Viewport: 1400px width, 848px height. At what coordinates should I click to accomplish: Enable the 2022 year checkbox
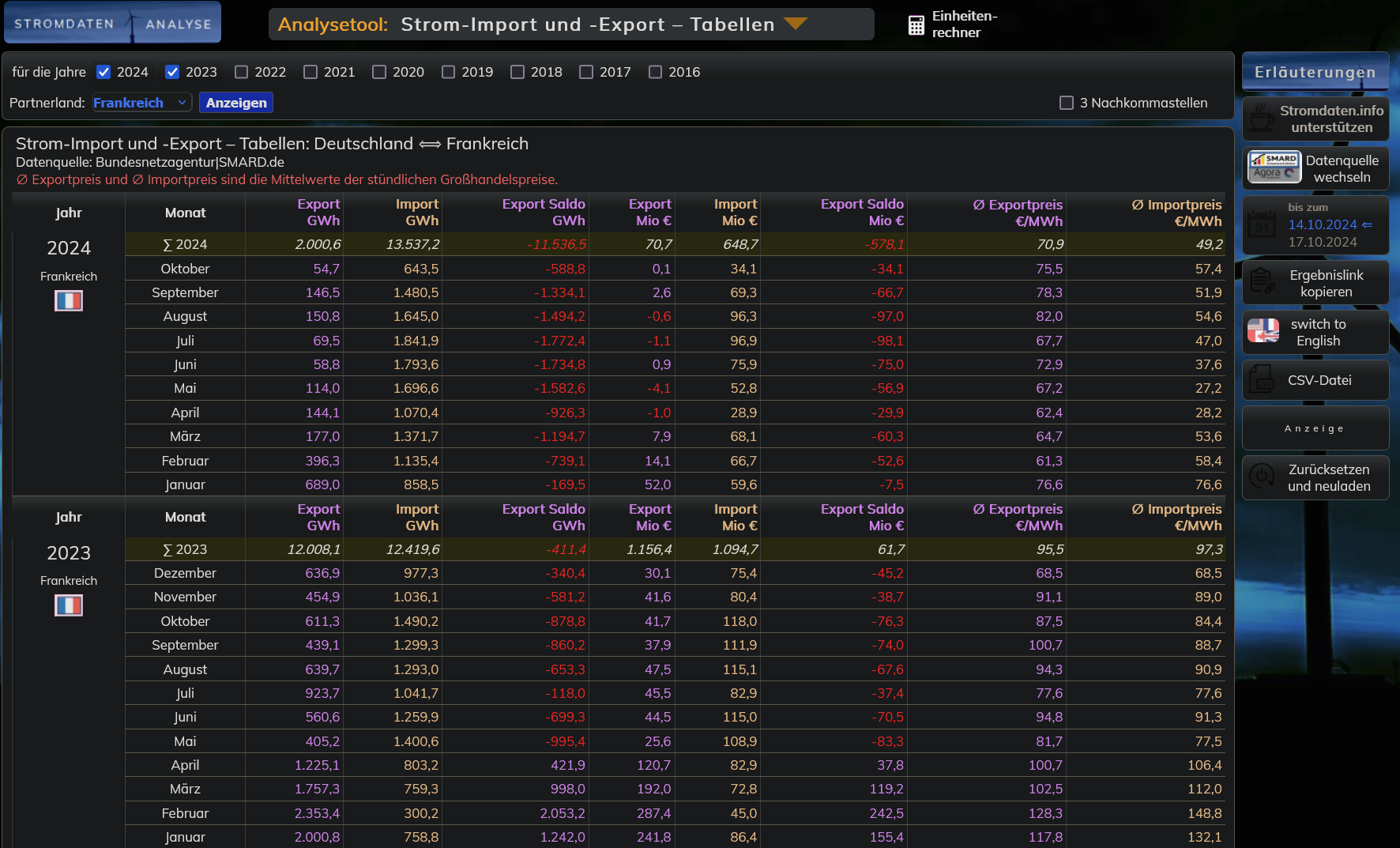coord(242,72)
